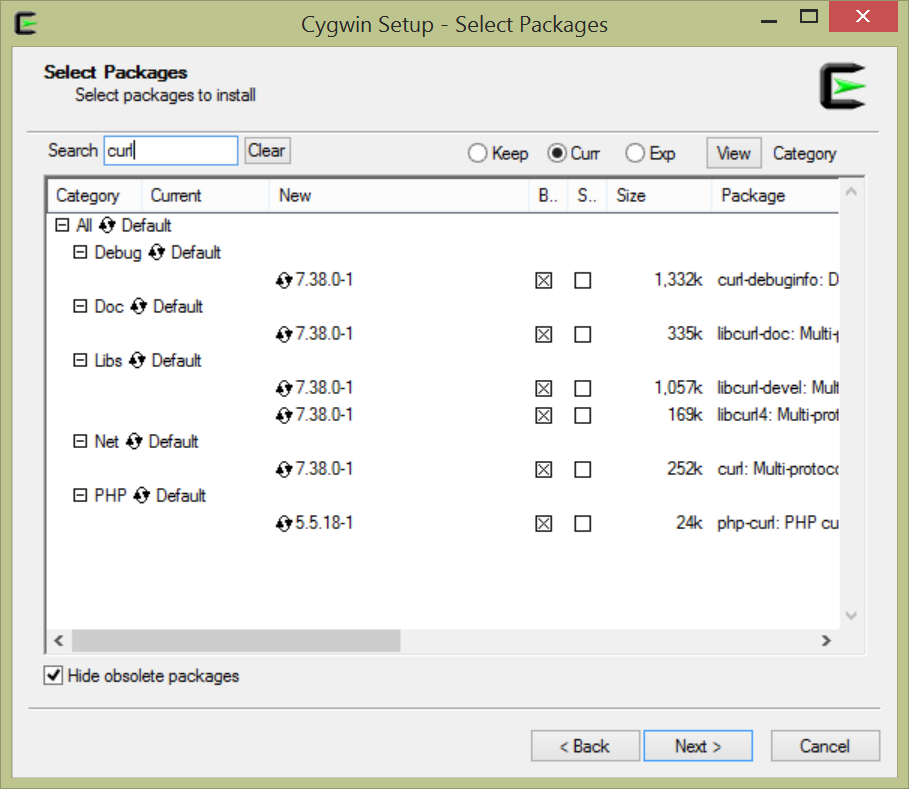
Task: Toggle source checkbox for curl-debuginfo
Action: (x=583, y=281)
